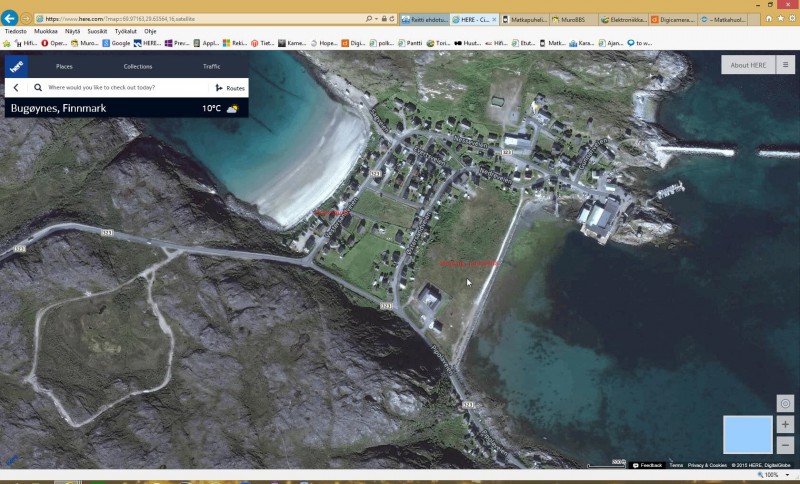The image size is (800, 484).
Task: Open the Privacy & Cookies link
Action: (707, 465)
